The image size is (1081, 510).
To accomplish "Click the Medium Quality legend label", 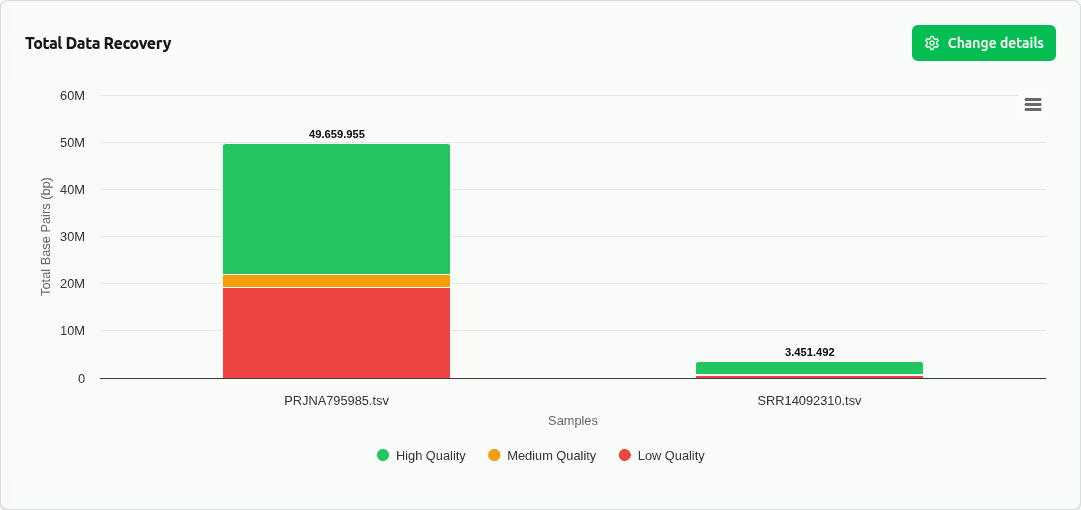I will [551, 456].
